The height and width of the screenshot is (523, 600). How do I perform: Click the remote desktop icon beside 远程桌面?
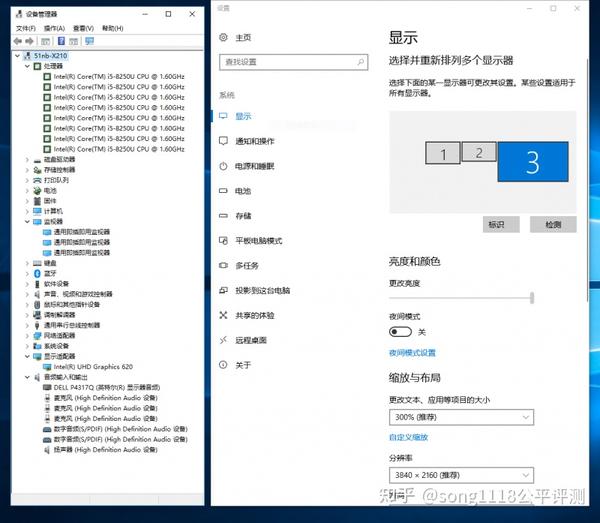tap(223, 340)
